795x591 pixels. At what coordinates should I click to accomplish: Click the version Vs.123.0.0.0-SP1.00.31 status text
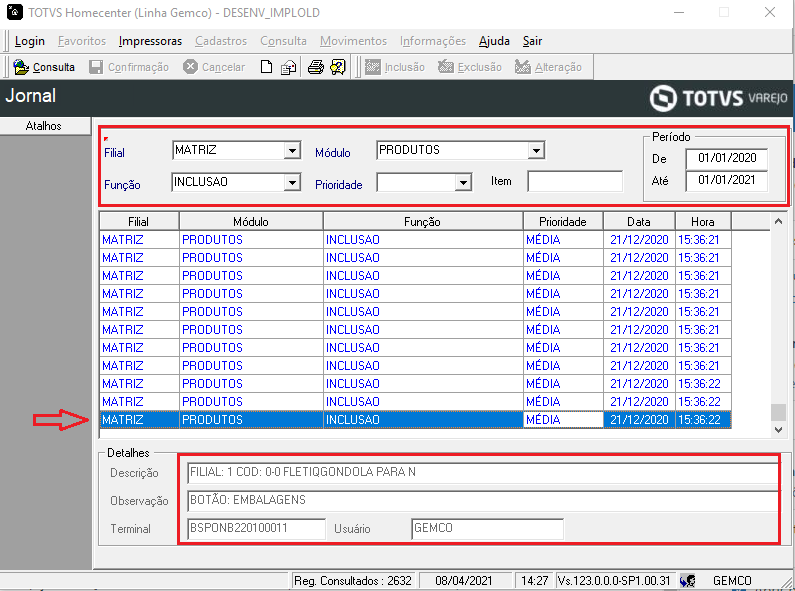(613, 581)
